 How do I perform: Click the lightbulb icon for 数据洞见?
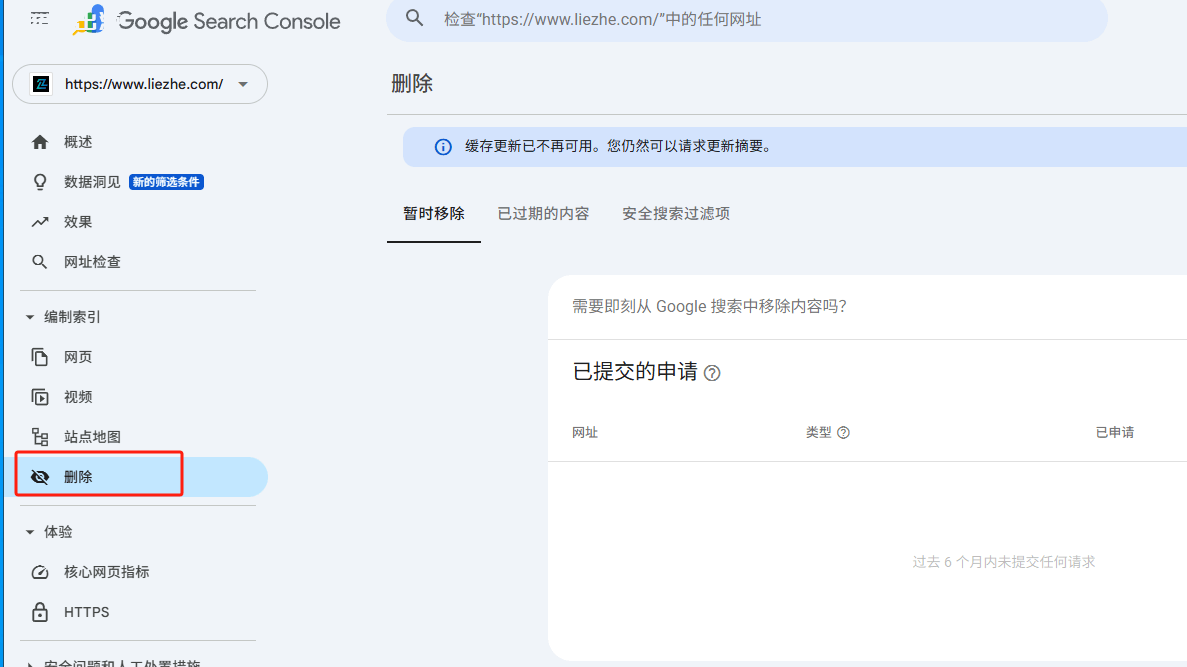(x=39, y=182)
